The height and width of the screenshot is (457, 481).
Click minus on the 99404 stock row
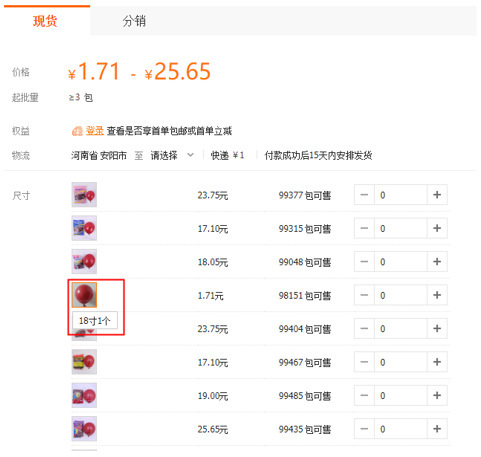pos(364,329)
